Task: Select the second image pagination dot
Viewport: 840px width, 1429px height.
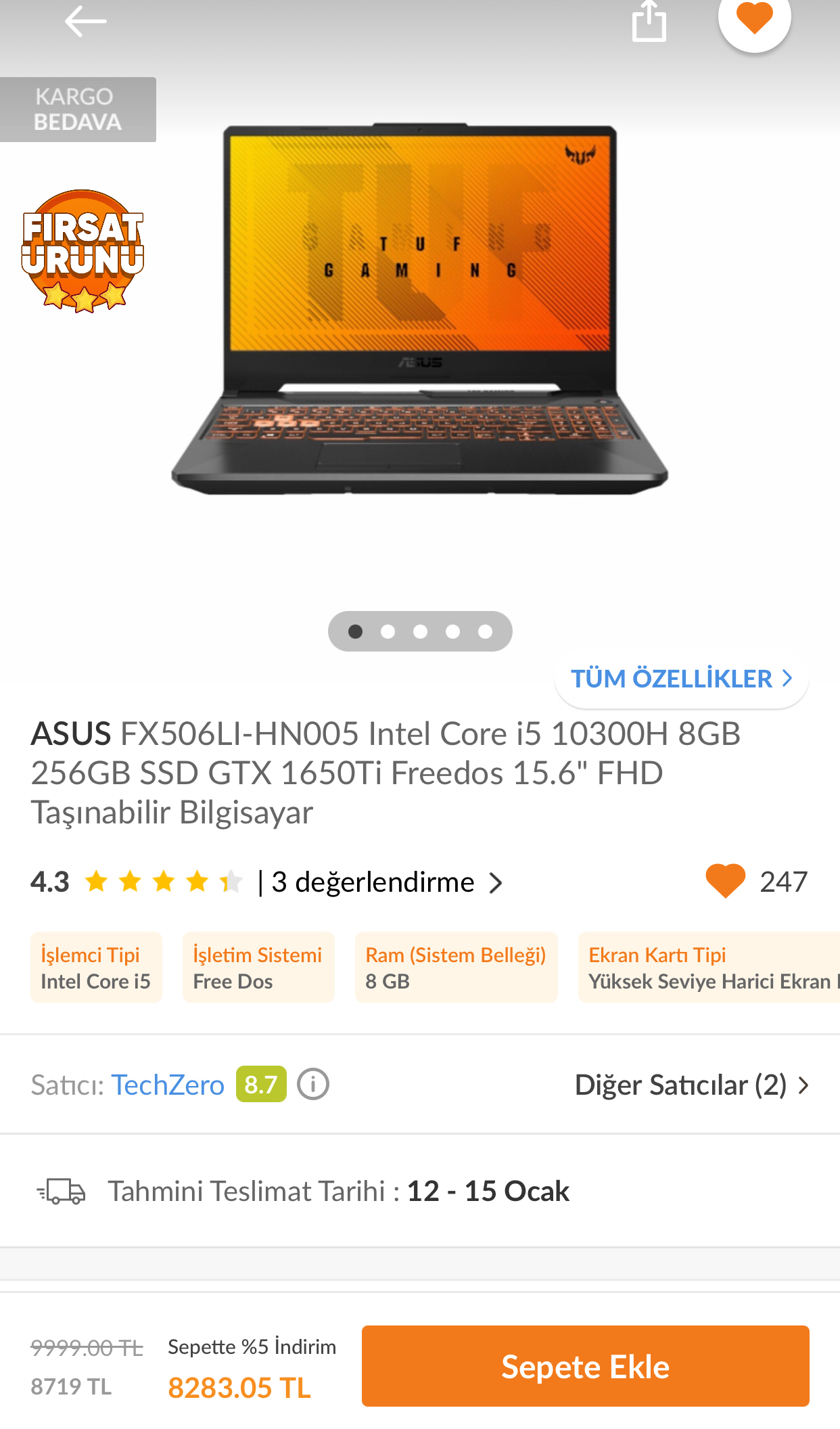Action: click(388, 631)
